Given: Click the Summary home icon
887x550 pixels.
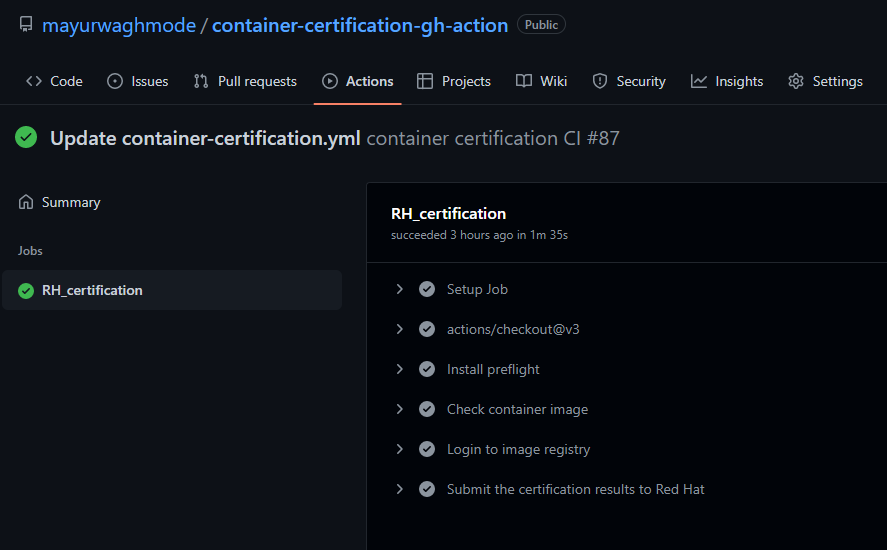Looking at the screenshot, I should (26, 202).
